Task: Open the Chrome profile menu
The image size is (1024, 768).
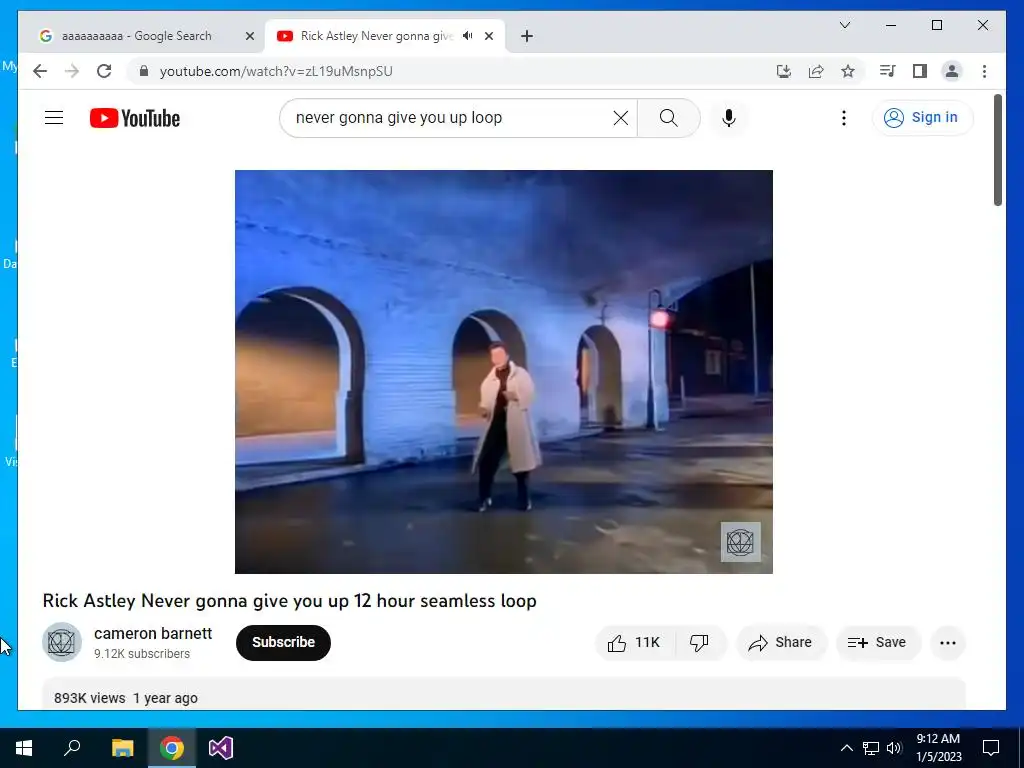Action: point(952,71)
